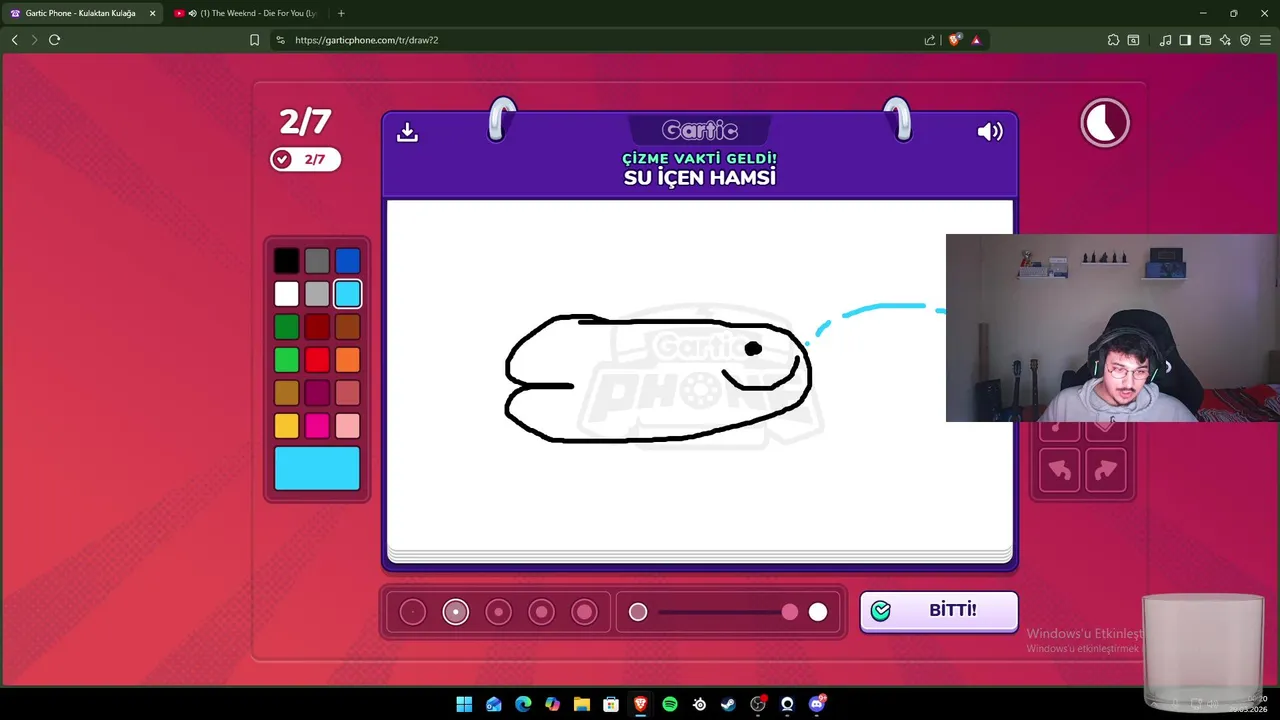The width and height of the screenshot is (1280, 720).
Task: Open the share icon in address bar
Action: pyautogui.click(x=930, y=40)
